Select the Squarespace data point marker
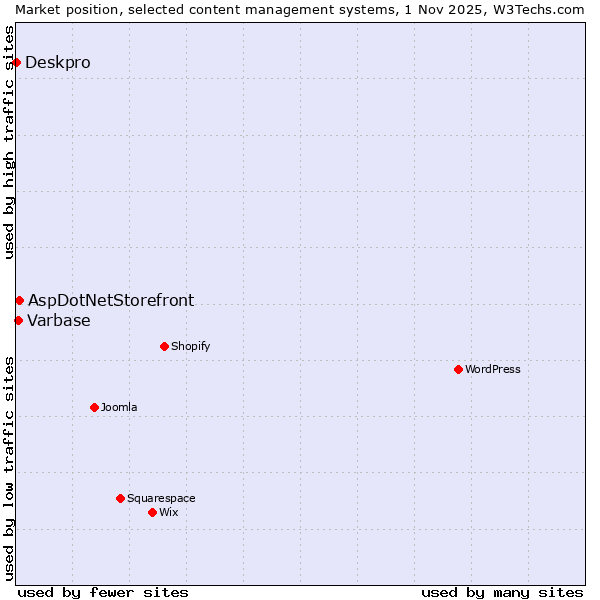 pos(120,498)
